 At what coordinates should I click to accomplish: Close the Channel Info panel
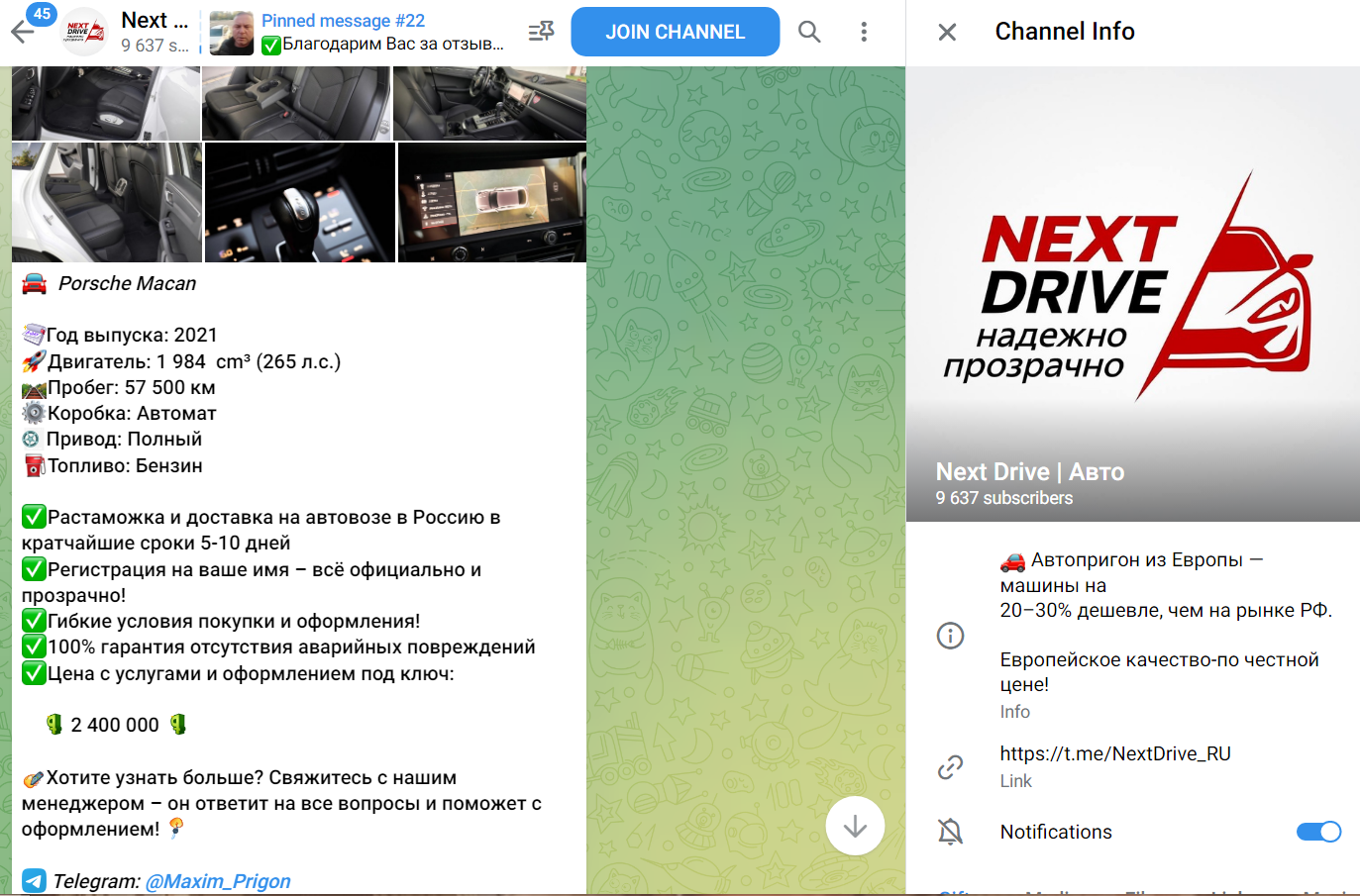click(x=947, y=32)
